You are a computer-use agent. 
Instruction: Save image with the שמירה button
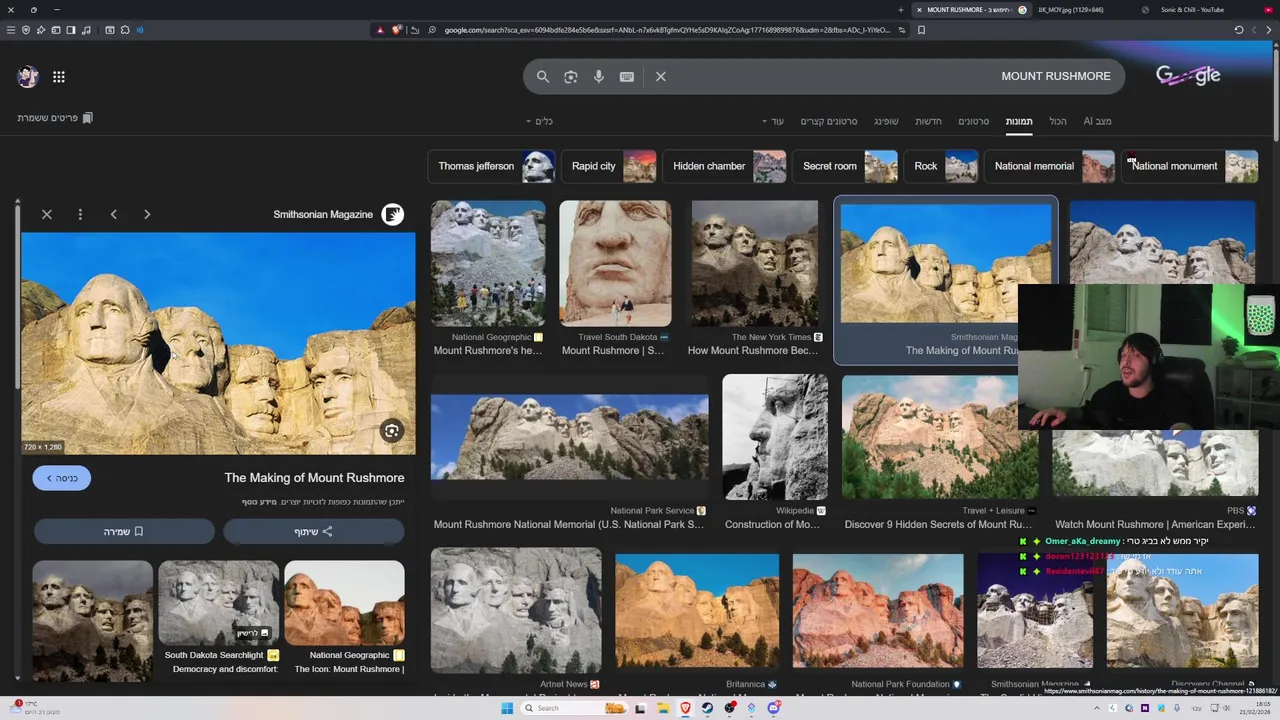(124, 531)
